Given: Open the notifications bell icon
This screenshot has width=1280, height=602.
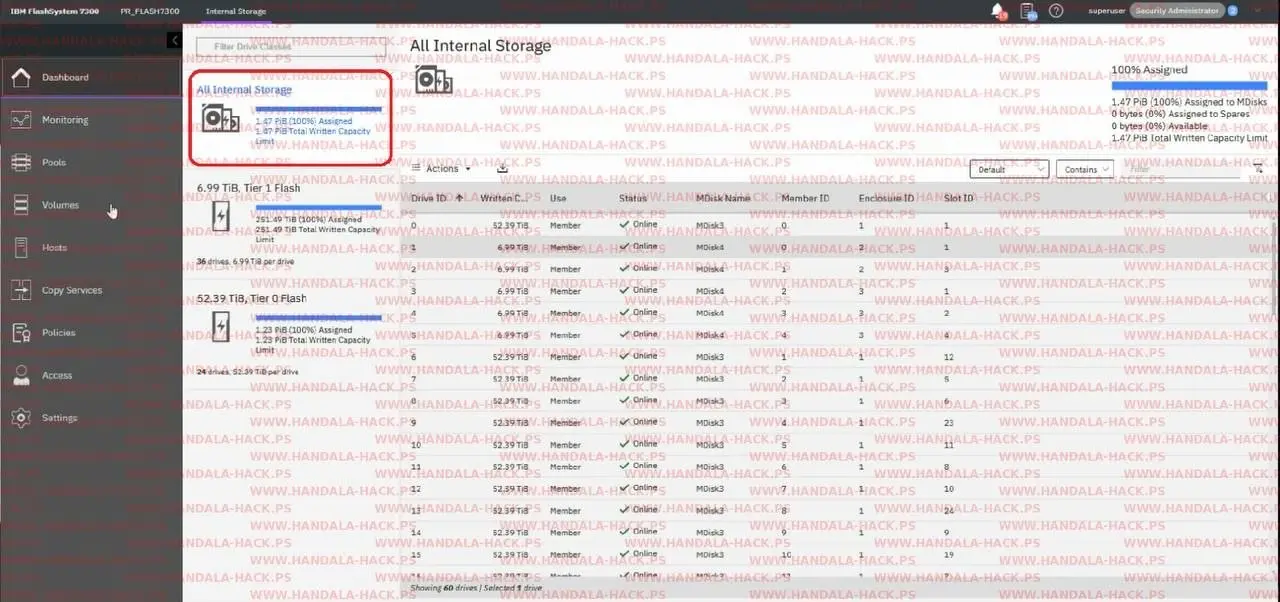Looking at the screenshot, I should [x=997, y=11].
